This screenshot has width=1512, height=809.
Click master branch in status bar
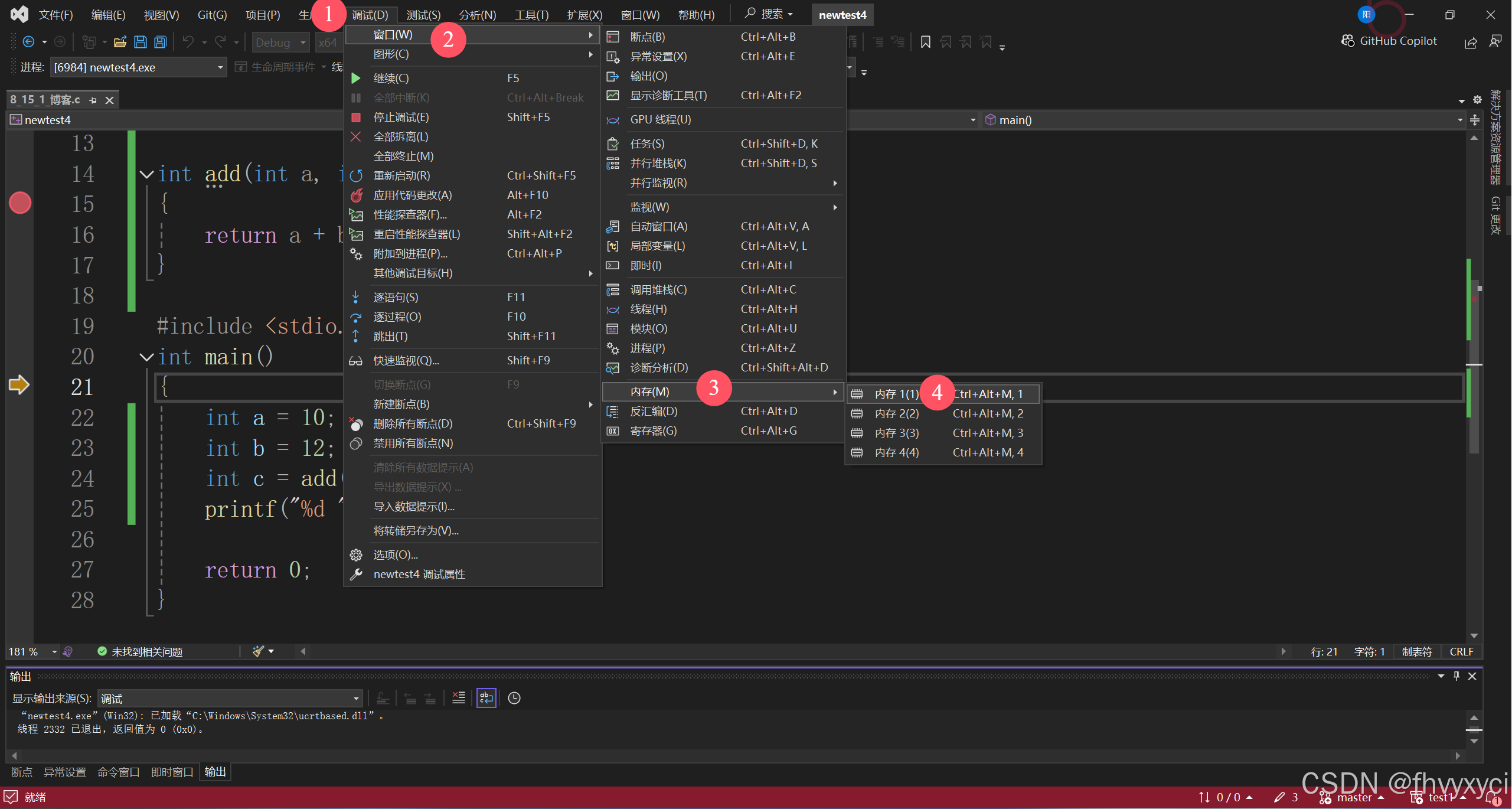click(1353, 797)
